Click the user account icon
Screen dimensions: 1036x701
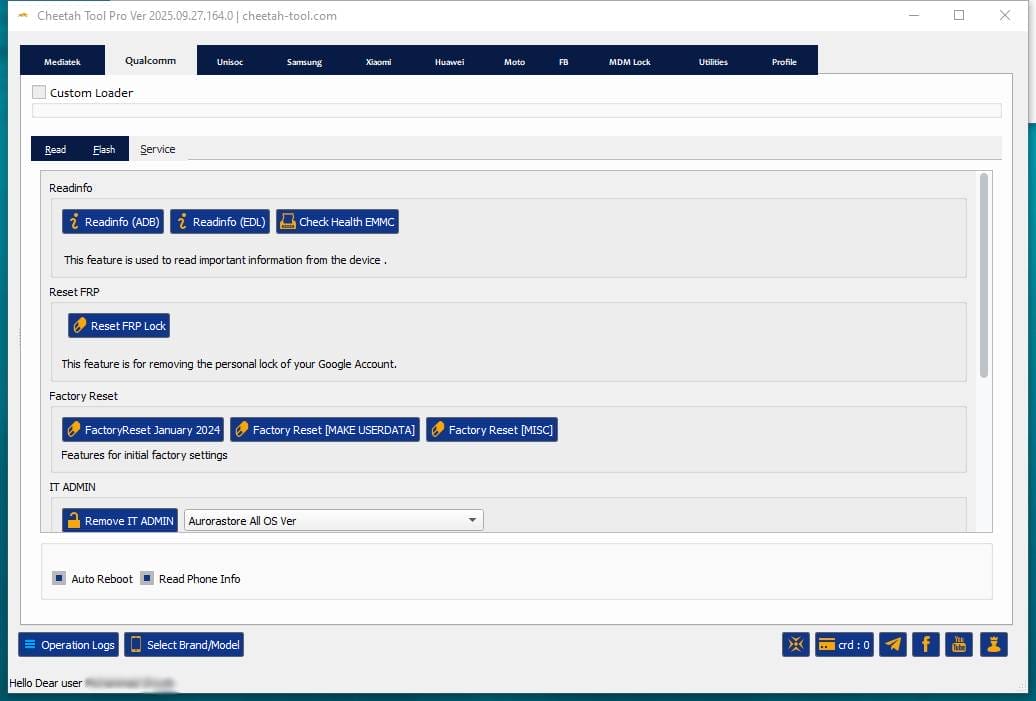(993, 645)
